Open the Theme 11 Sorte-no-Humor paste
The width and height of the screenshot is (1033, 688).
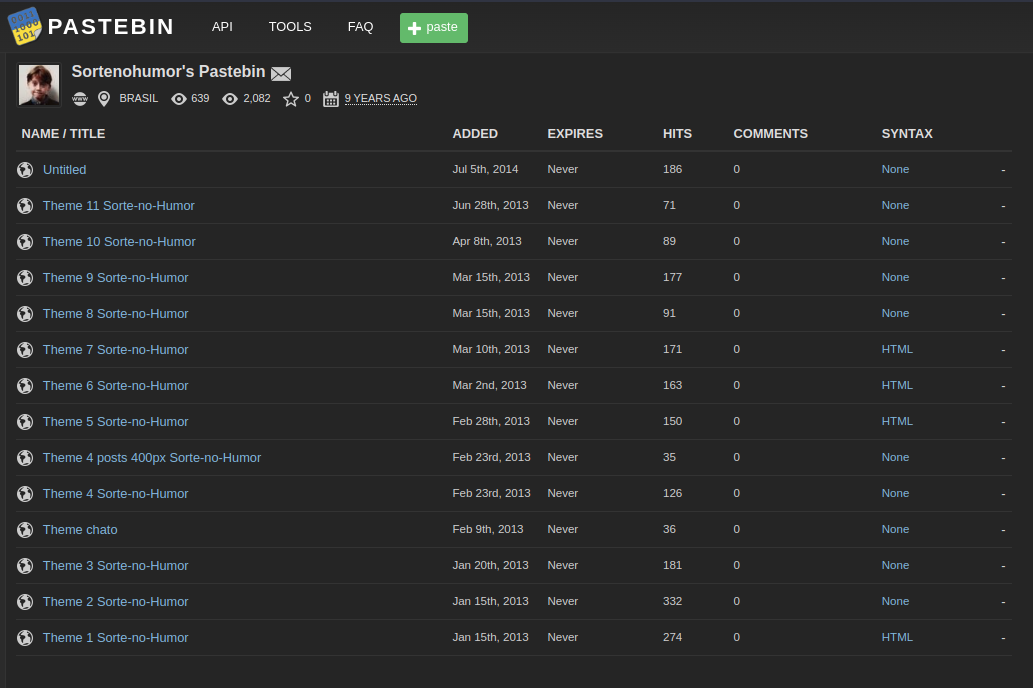[118, 205]
